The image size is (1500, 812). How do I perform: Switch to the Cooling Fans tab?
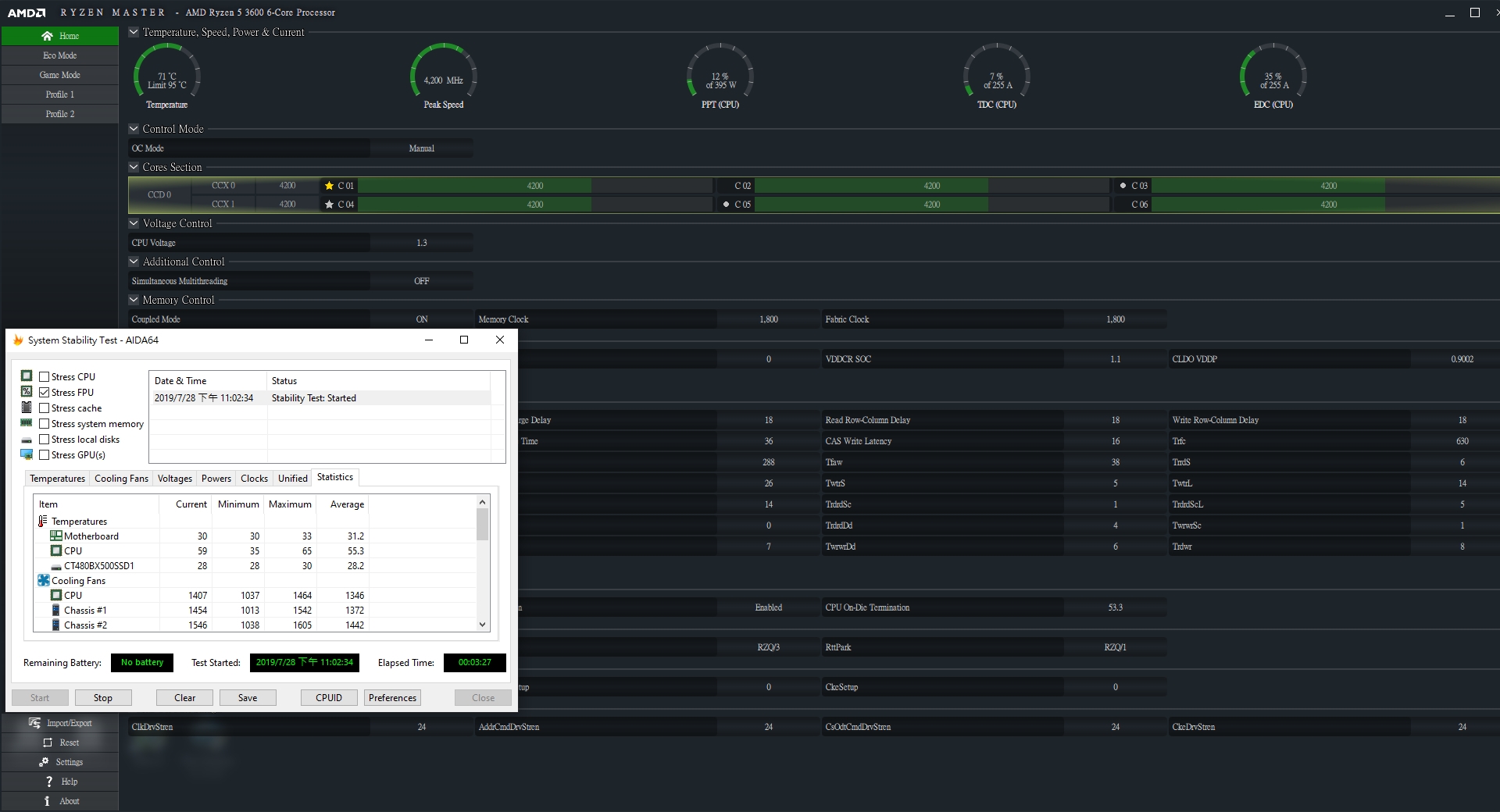click(121, 479)
